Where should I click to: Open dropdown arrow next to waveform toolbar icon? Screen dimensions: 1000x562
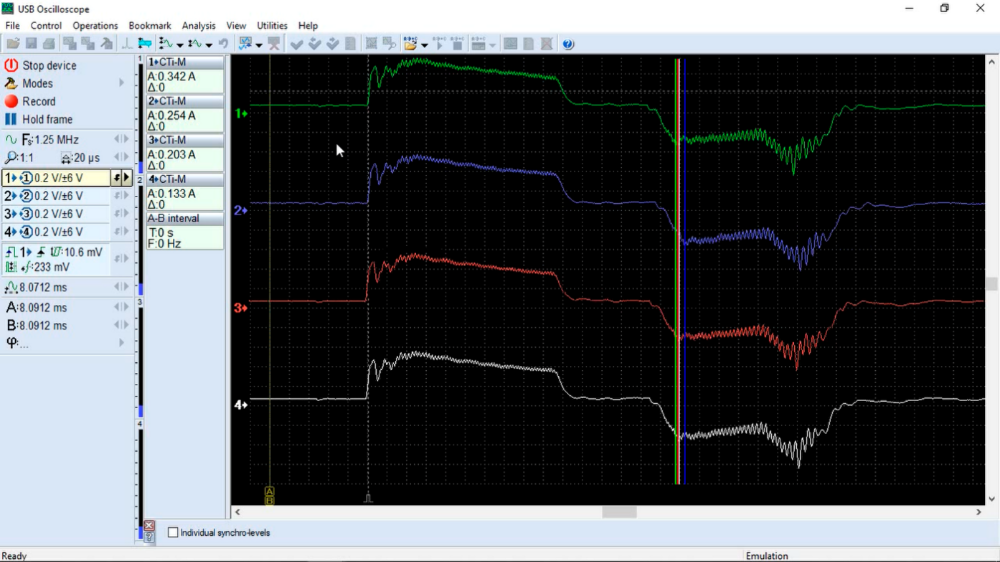point(180,45)
